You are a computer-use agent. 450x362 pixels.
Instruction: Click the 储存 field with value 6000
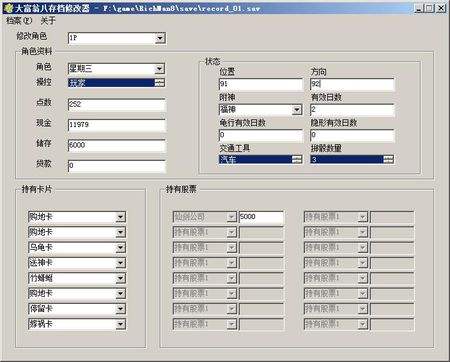(x=117, y=145)
